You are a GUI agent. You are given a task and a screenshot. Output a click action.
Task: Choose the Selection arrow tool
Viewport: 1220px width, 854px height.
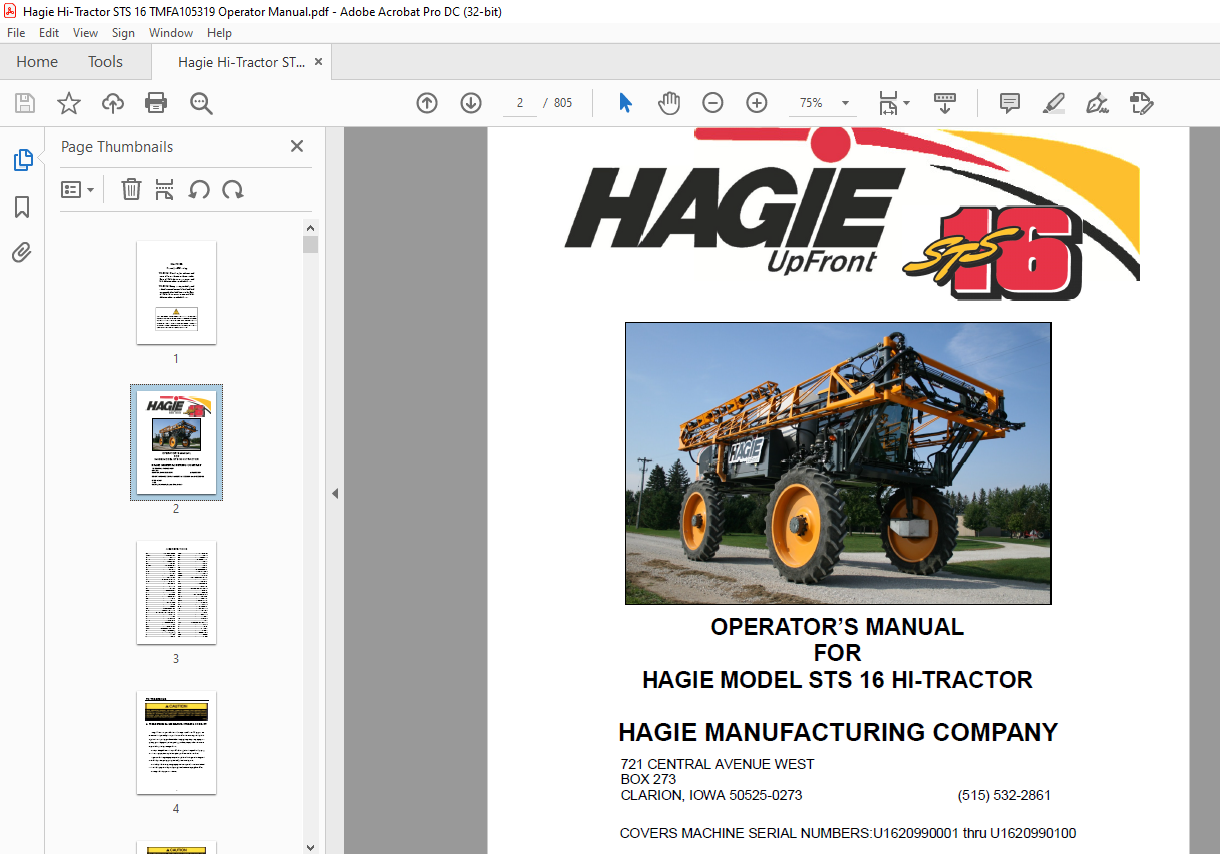point(626,103)
